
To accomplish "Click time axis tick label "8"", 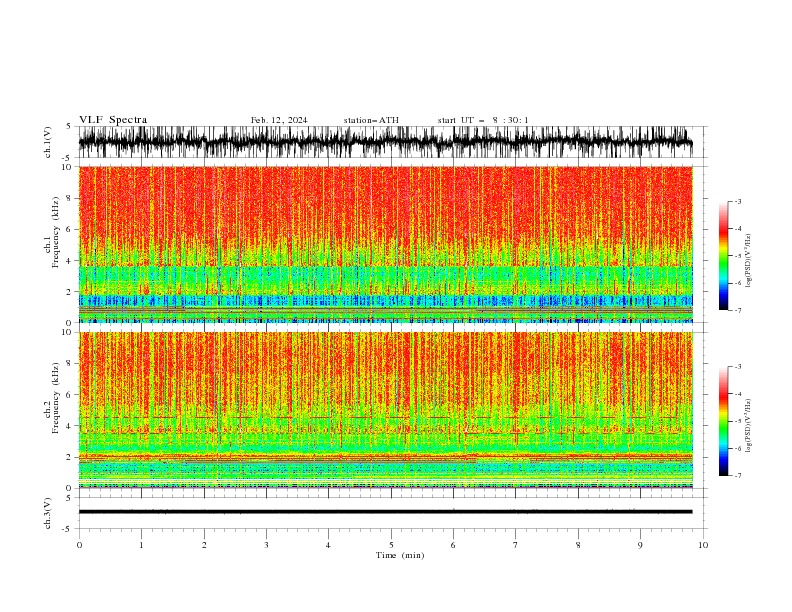I will 578,545.
